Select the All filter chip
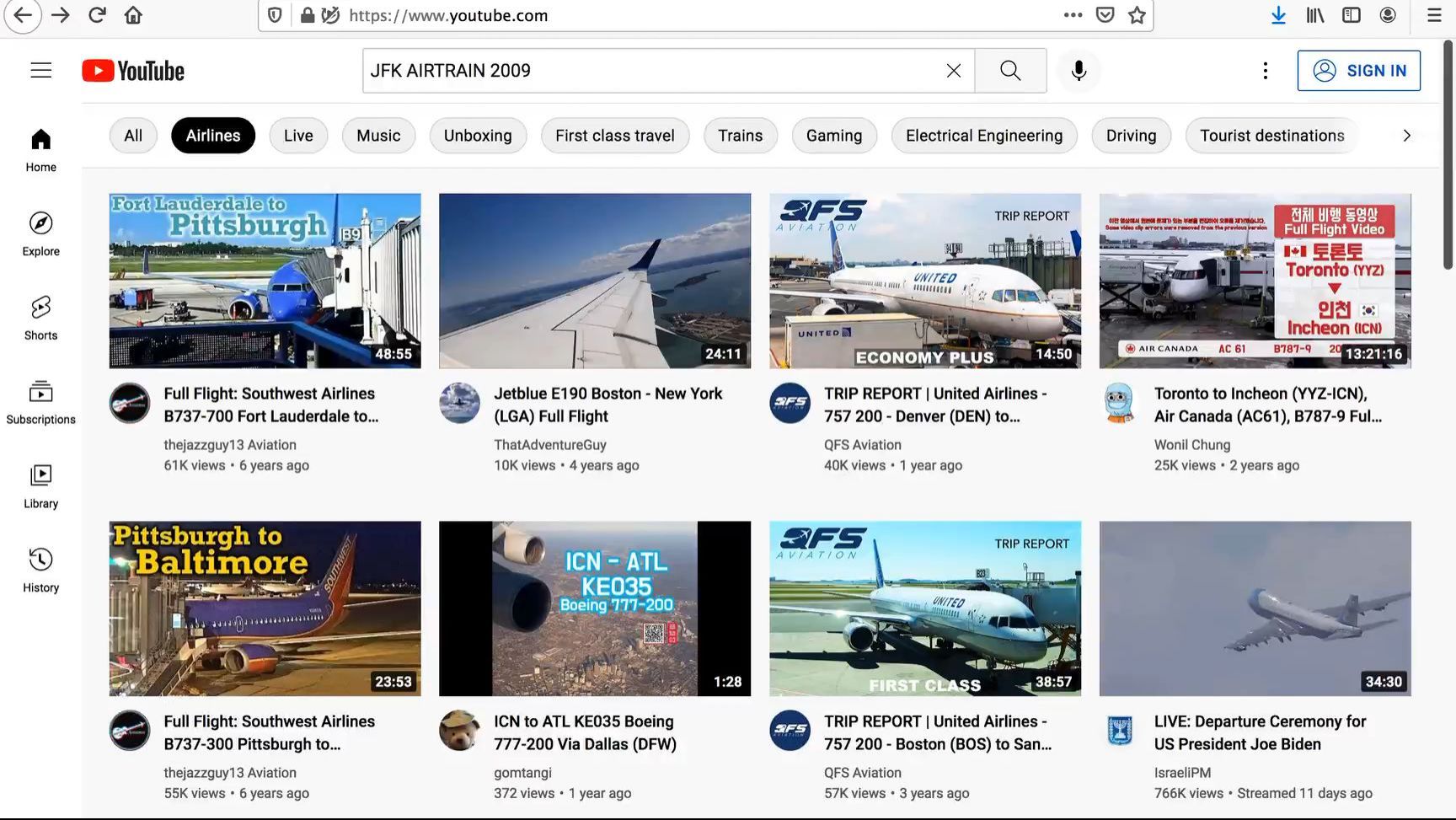This screenshot has height=820, width=1456. 133,136
